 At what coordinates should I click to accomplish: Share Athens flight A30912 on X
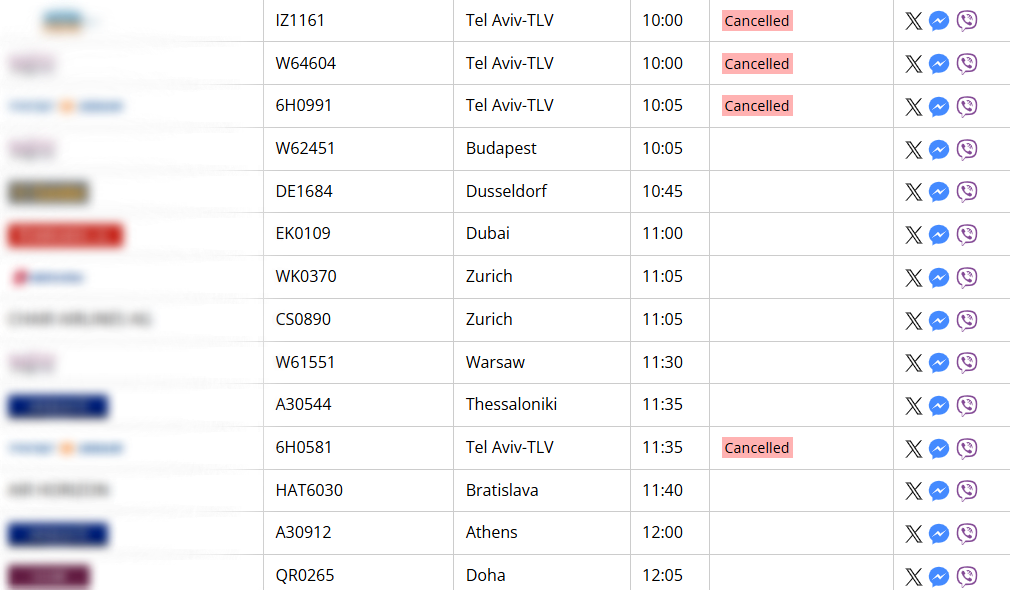coord(913,534)
